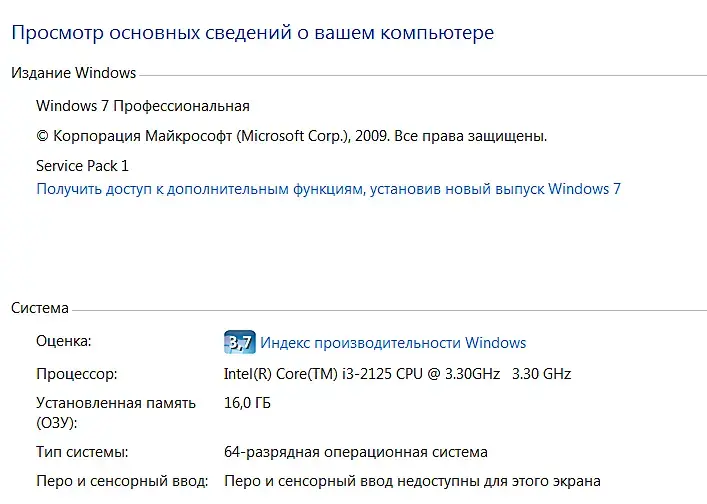Click the Оценка label
Screen dimensions: 707x504
click(x=63, y=342)
